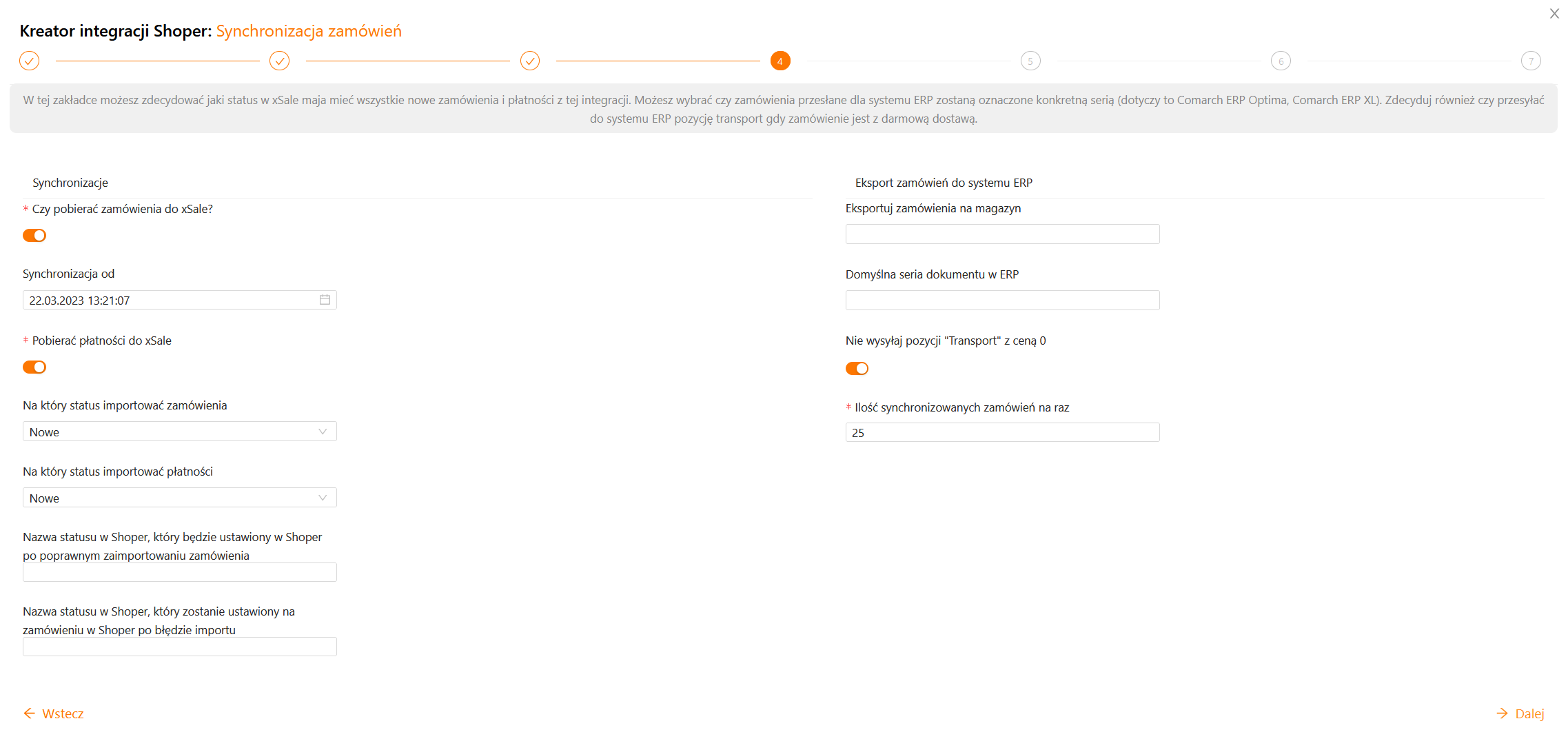Toggle 'Czy pobierać zamówienia do xSale' switch
This screenshot has height=730, width=1568.
(34, 236)
